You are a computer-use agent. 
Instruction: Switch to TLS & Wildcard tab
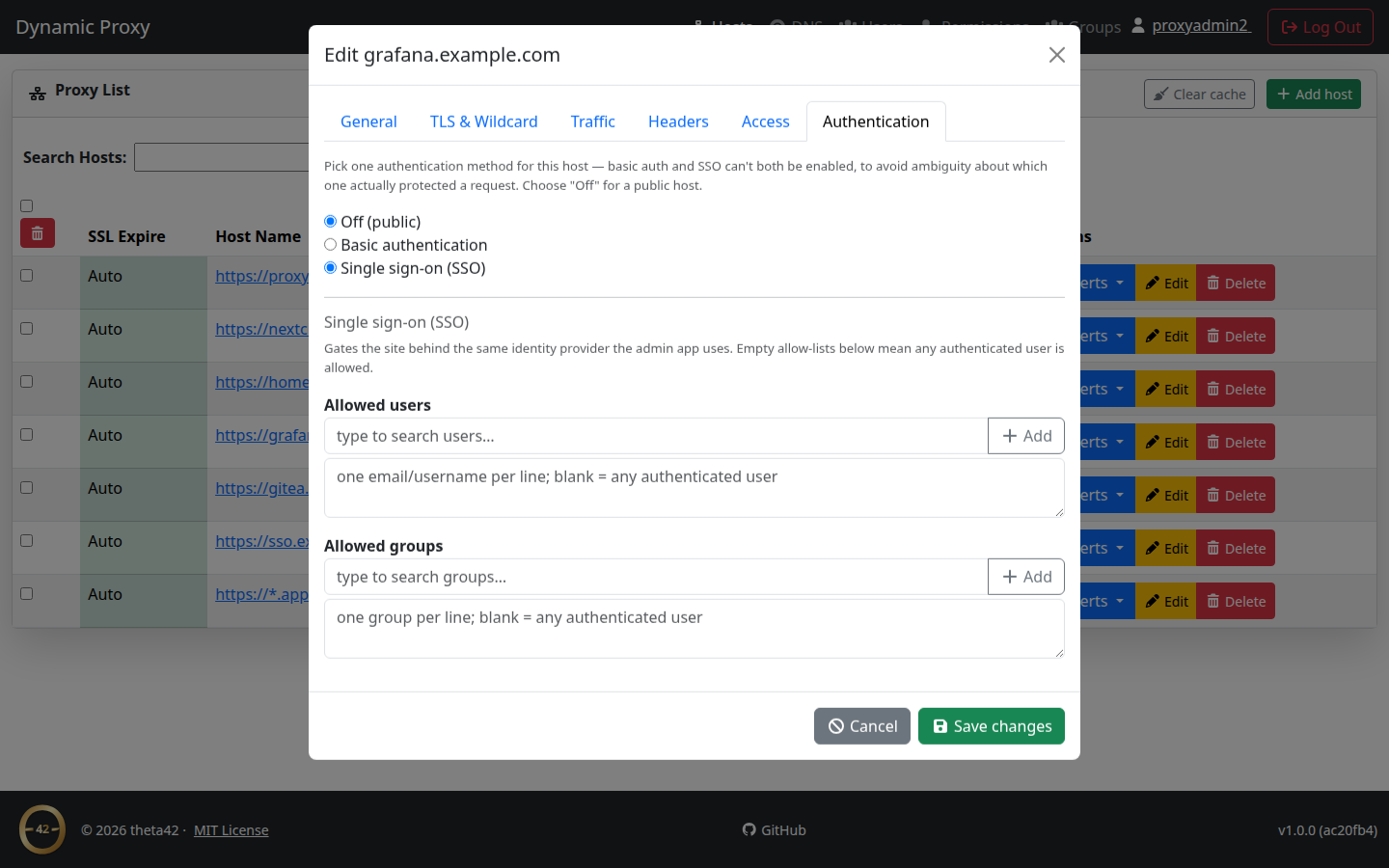point(484,122)
